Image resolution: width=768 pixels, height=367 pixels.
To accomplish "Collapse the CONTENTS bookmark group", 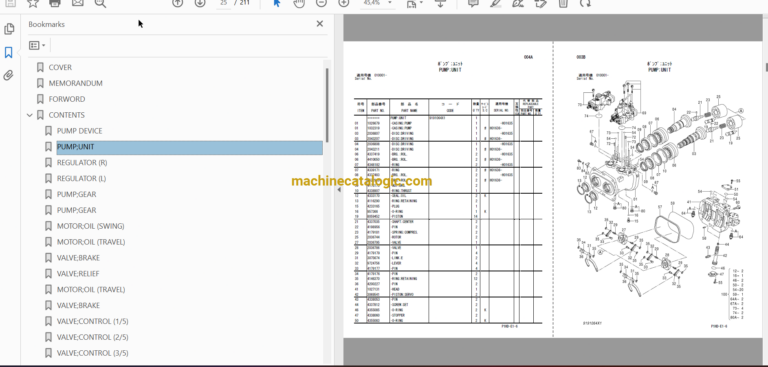I will click(x=29, y=115).
